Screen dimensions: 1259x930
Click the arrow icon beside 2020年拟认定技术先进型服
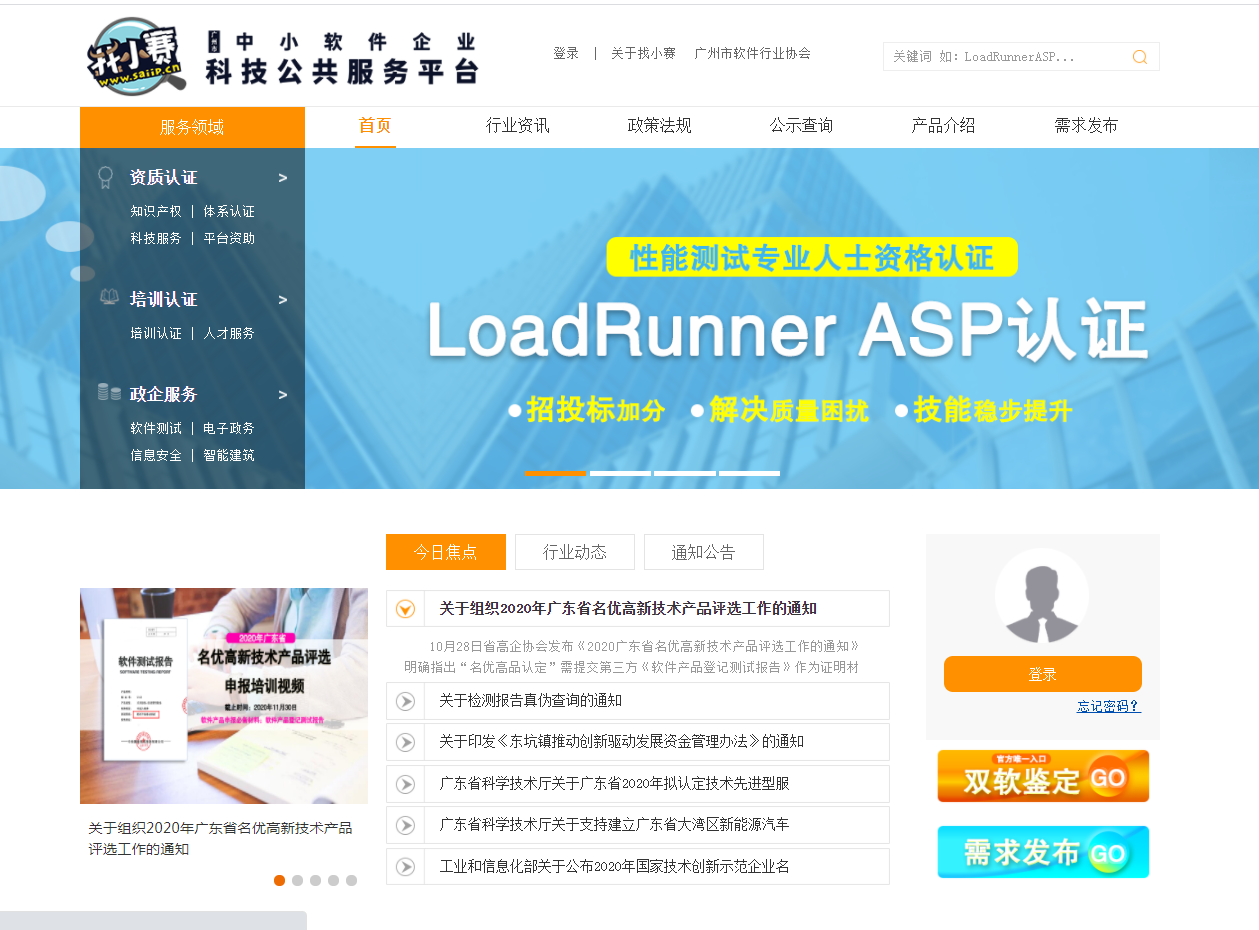405,784
